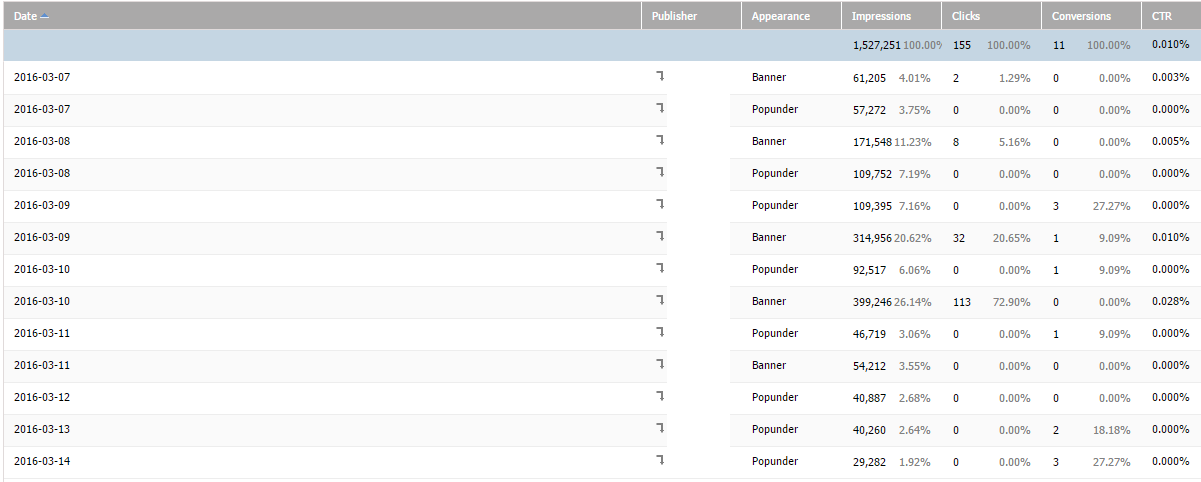
Task: Click publisher arrow icon in 2016-03-08 Popunder row
Action: pos(660,172)
